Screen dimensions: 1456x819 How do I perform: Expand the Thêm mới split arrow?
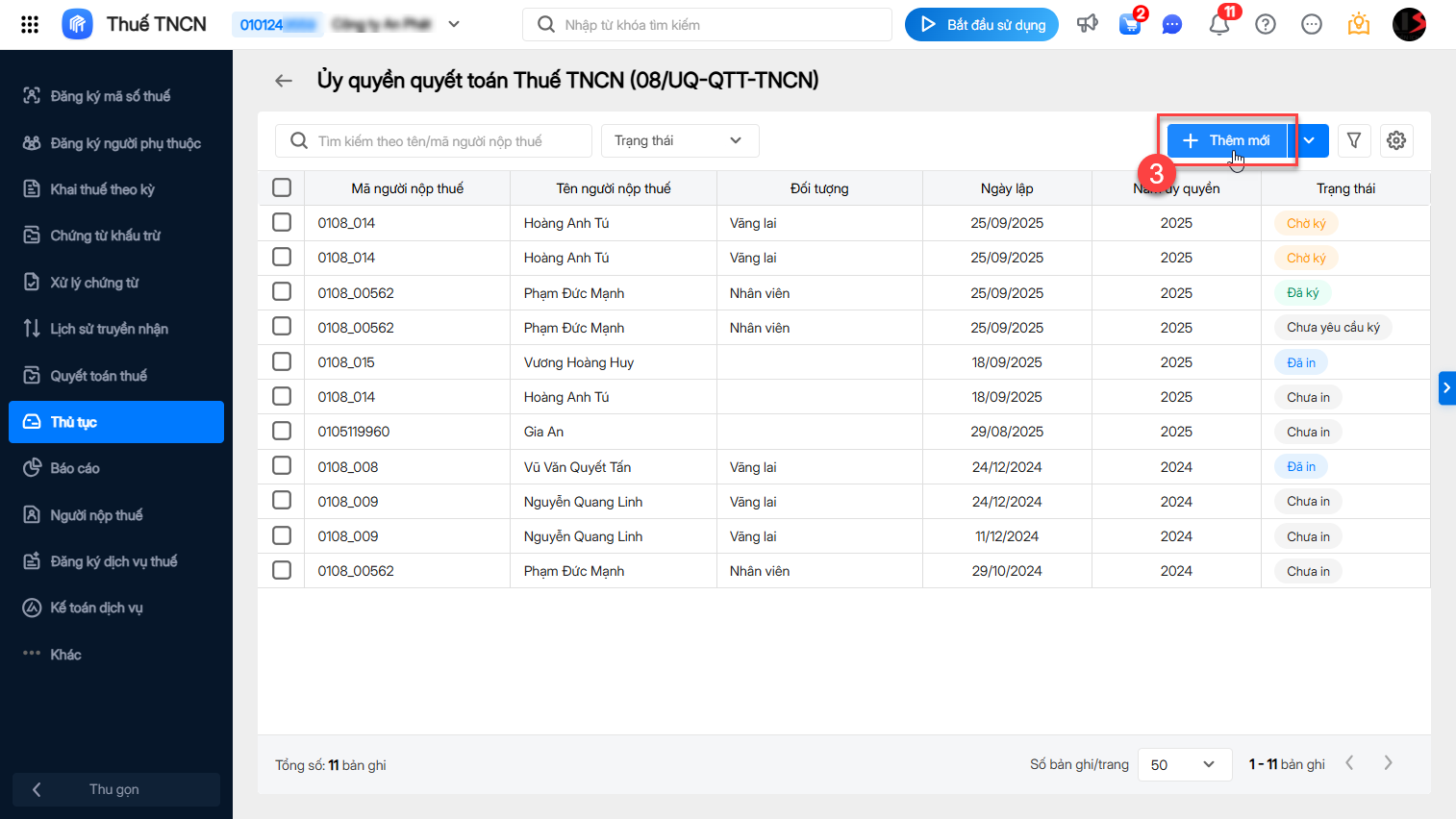pos(1309,140)
